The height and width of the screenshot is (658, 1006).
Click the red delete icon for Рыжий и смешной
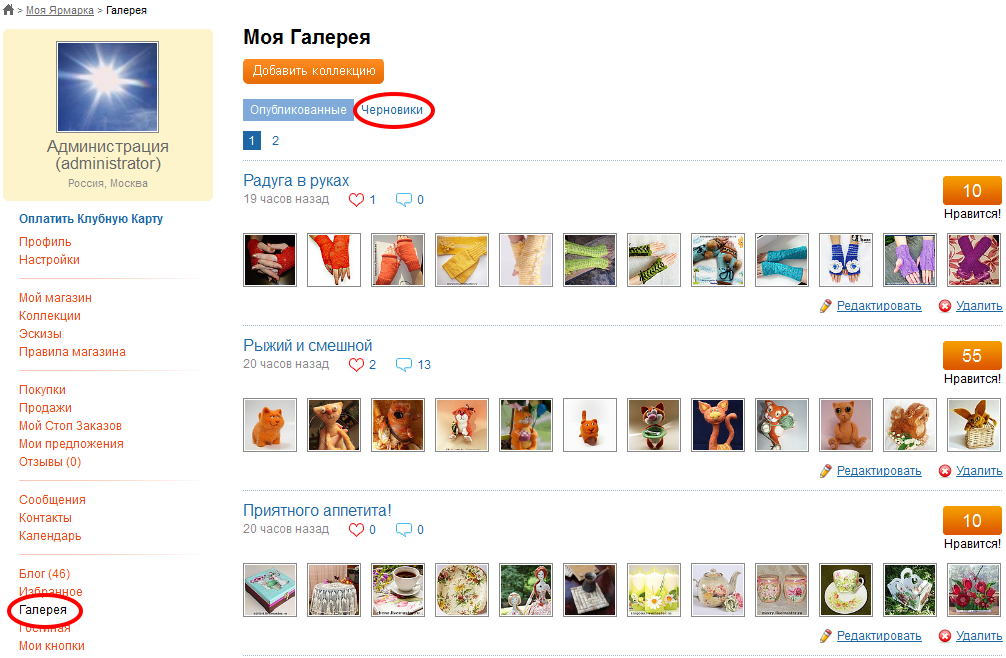tap(944, 471)
